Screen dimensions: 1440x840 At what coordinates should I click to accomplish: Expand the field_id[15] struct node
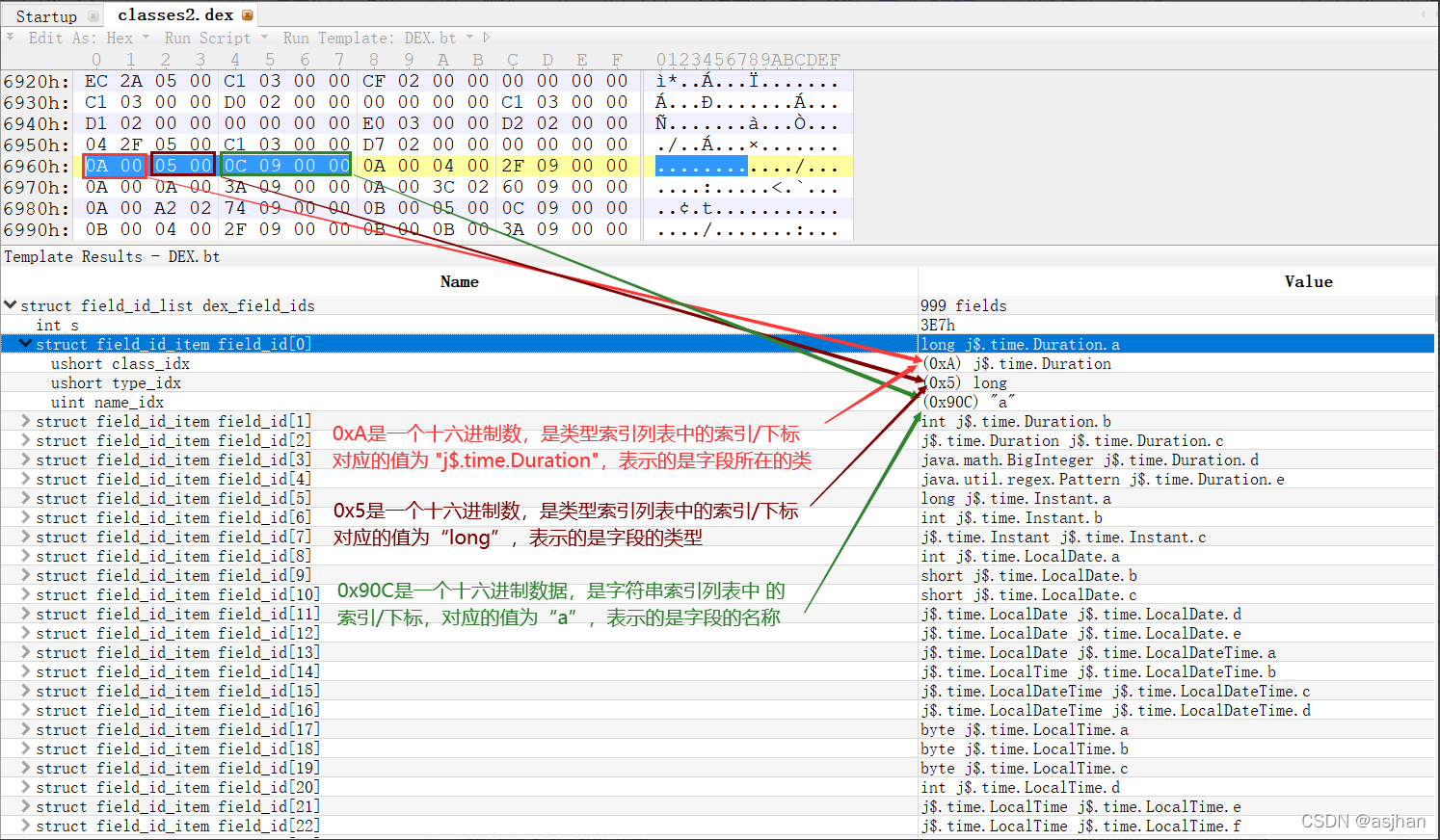[26, 691]
